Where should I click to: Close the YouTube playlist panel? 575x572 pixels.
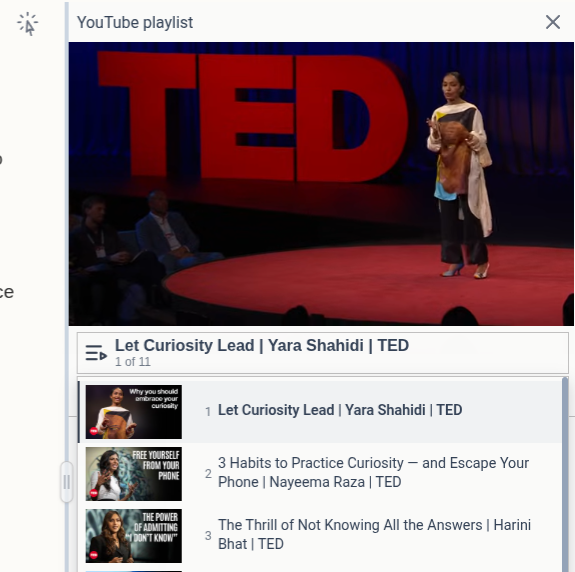[x=553, y=22]
